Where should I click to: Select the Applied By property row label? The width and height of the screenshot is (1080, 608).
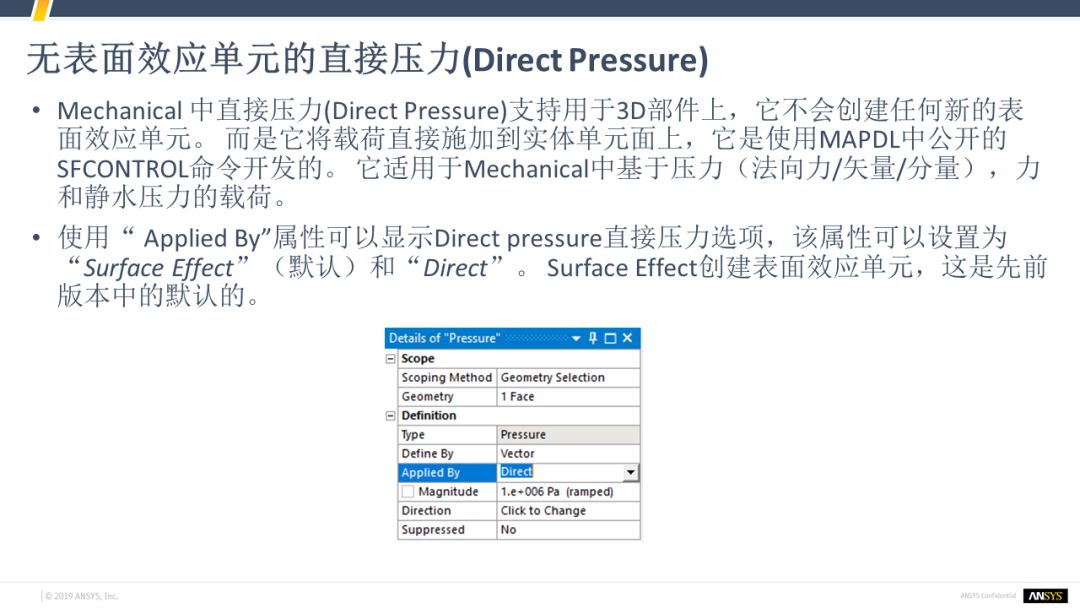click(446, 473)
